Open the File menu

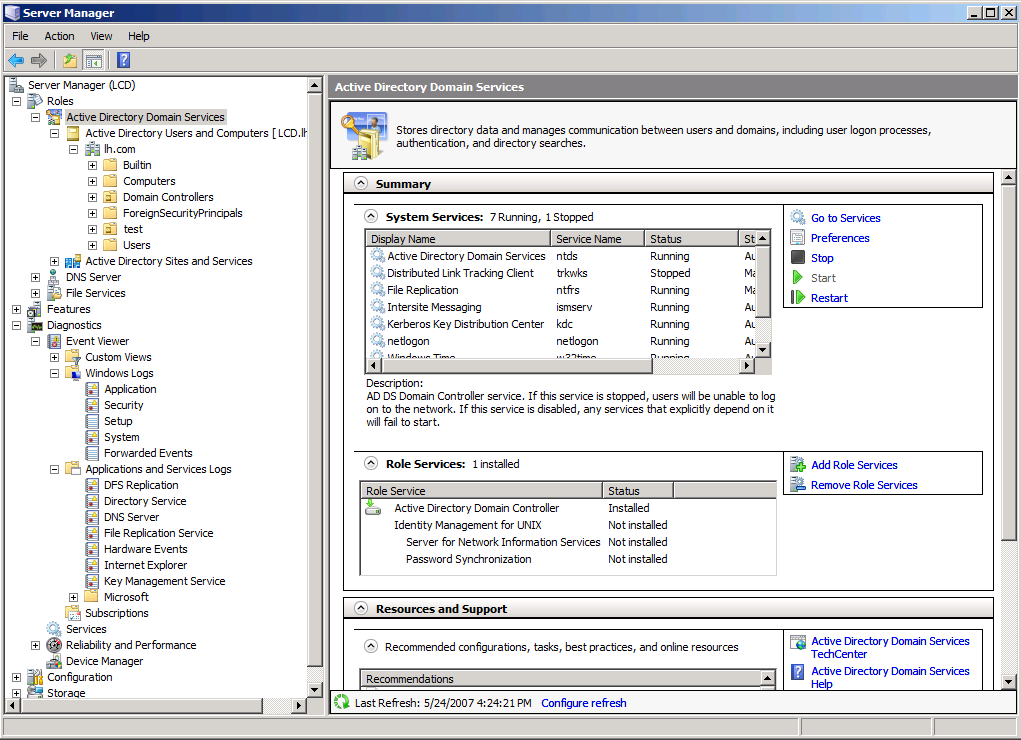click(20, 36)
